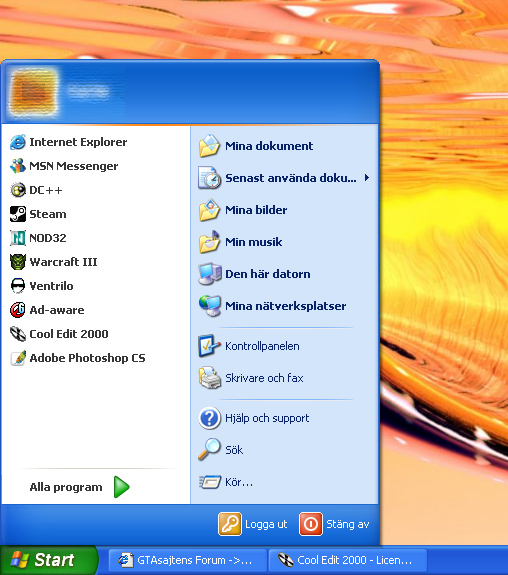Click the Hjälp och support question icon
The image size is (508, 575).
[209, 418]
